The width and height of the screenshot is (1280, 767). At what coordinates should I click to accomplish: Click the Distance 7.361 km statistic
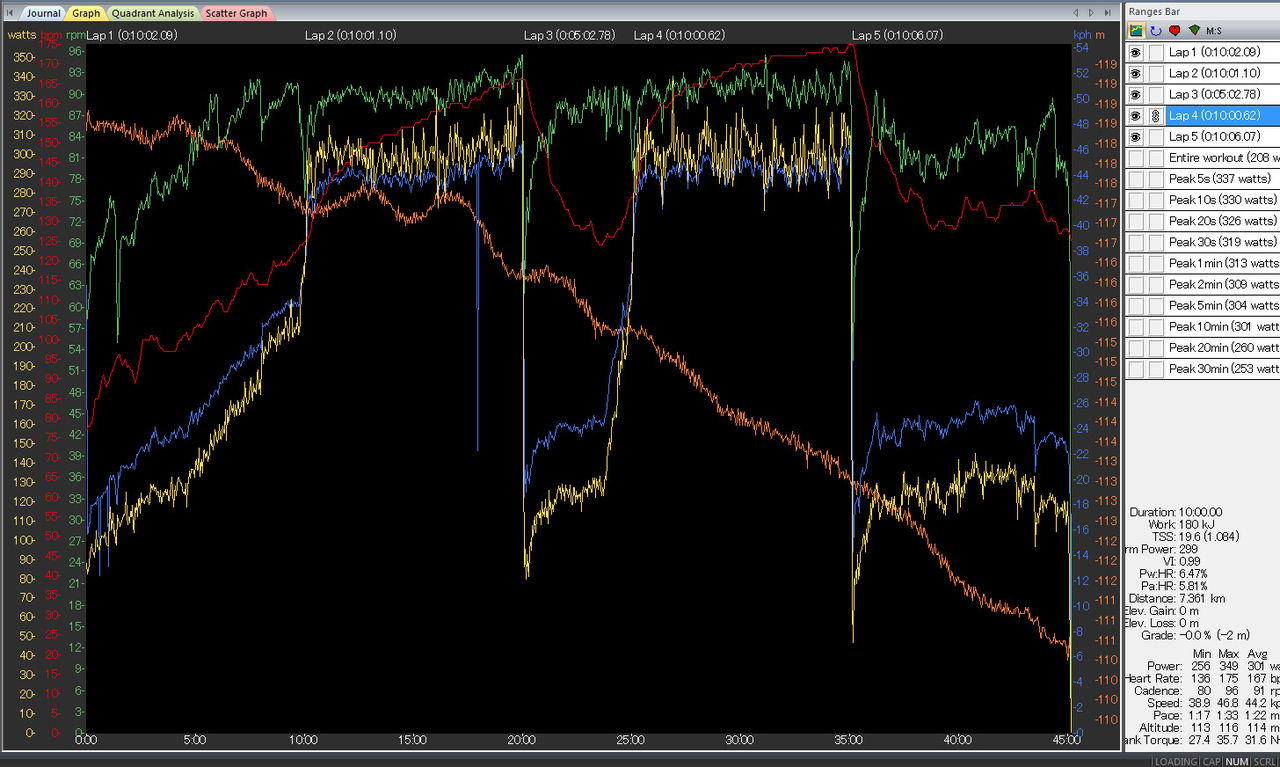[1177, 599]
